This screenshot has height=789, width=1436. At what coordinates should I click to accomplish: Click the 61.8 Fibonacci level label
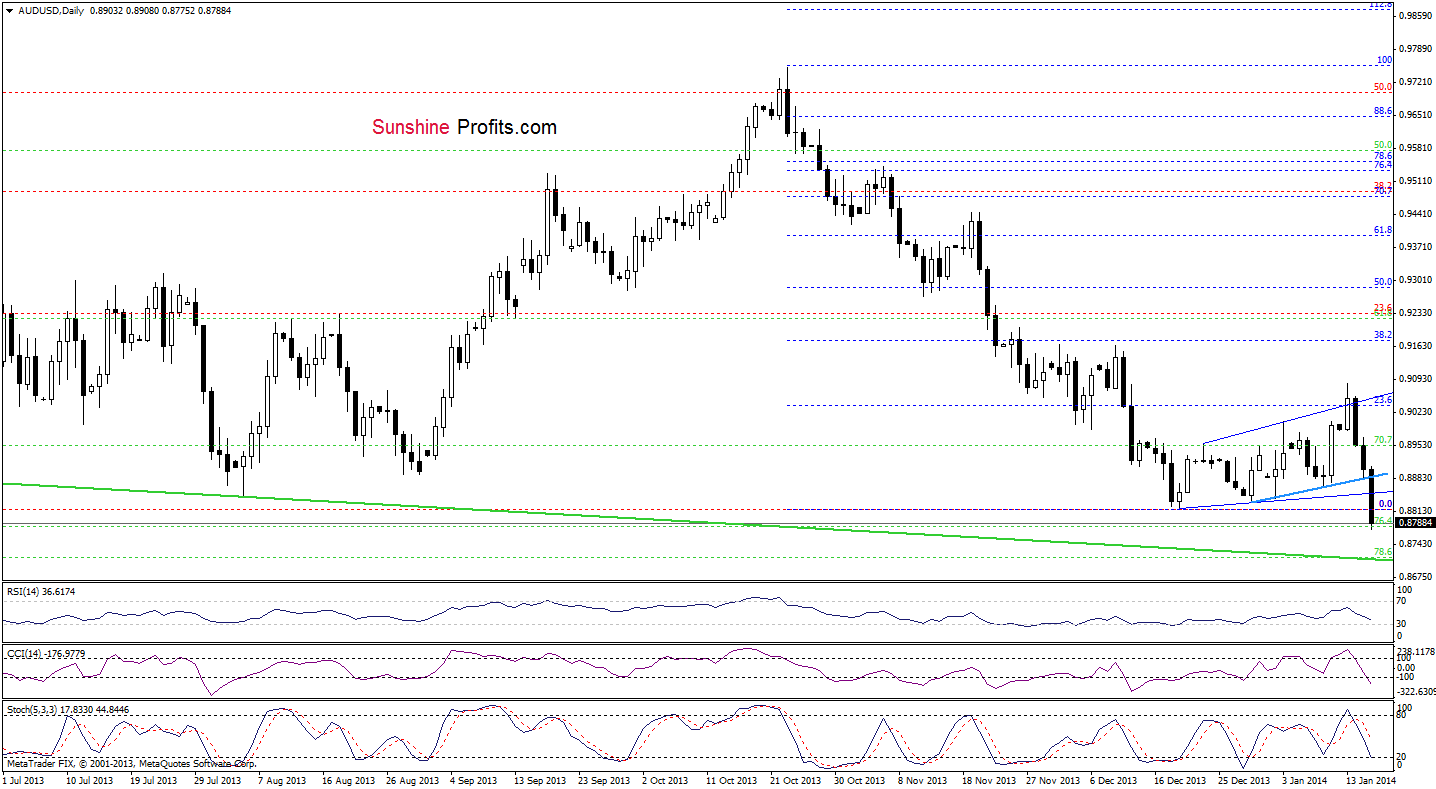(x=1384, y=230)
